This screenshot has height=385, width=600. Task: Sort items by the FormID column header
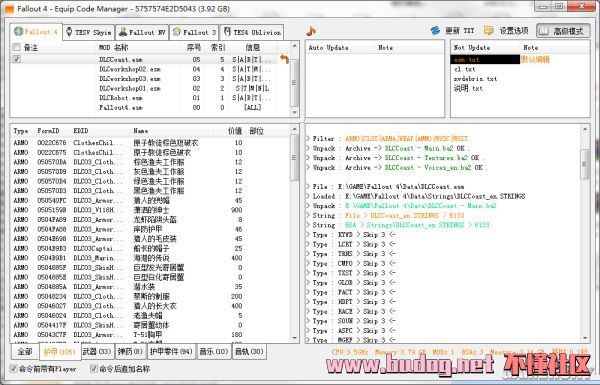(48, 131)
